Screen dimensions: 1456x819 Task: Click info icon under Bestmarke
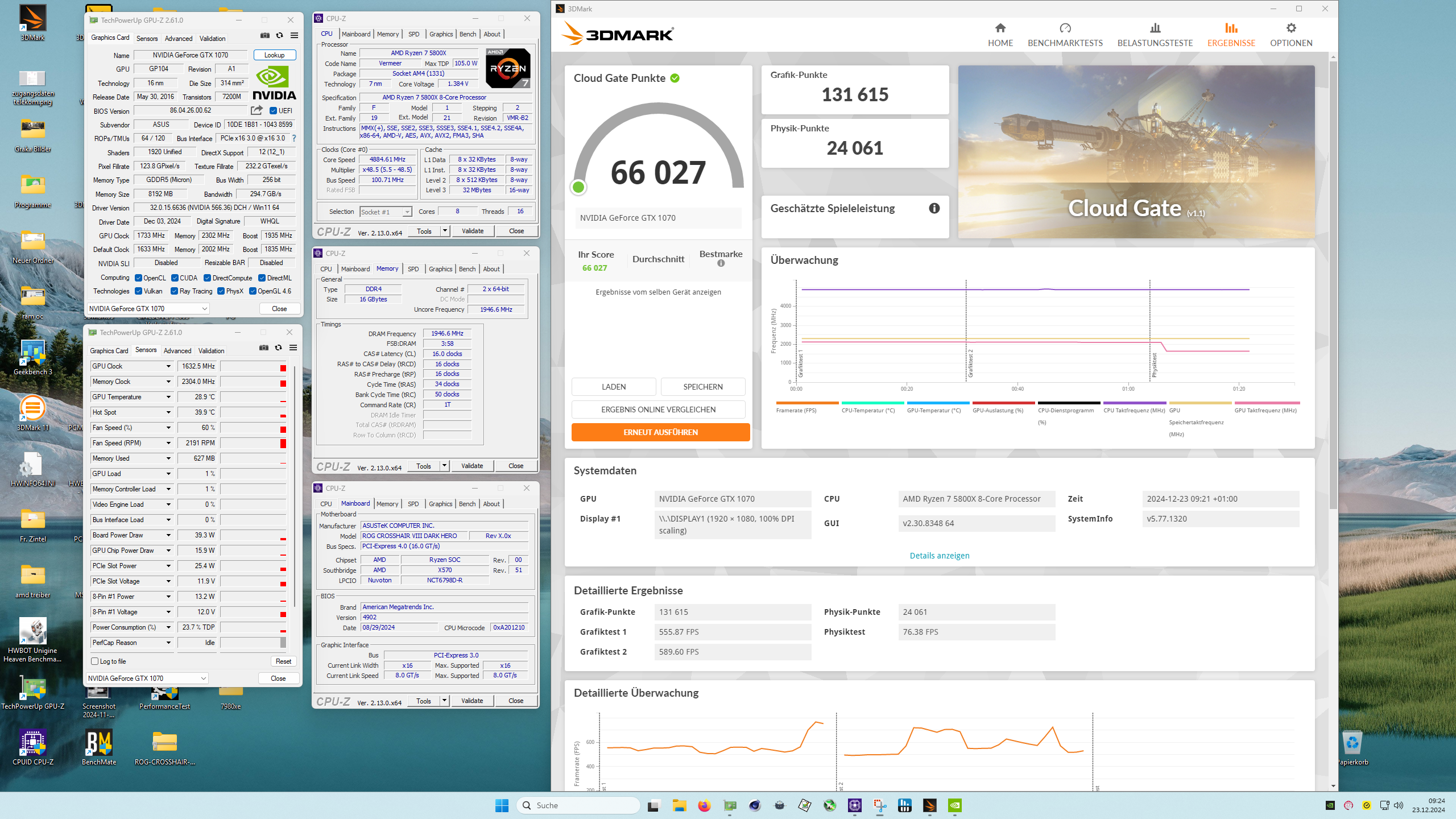(721, 263)
